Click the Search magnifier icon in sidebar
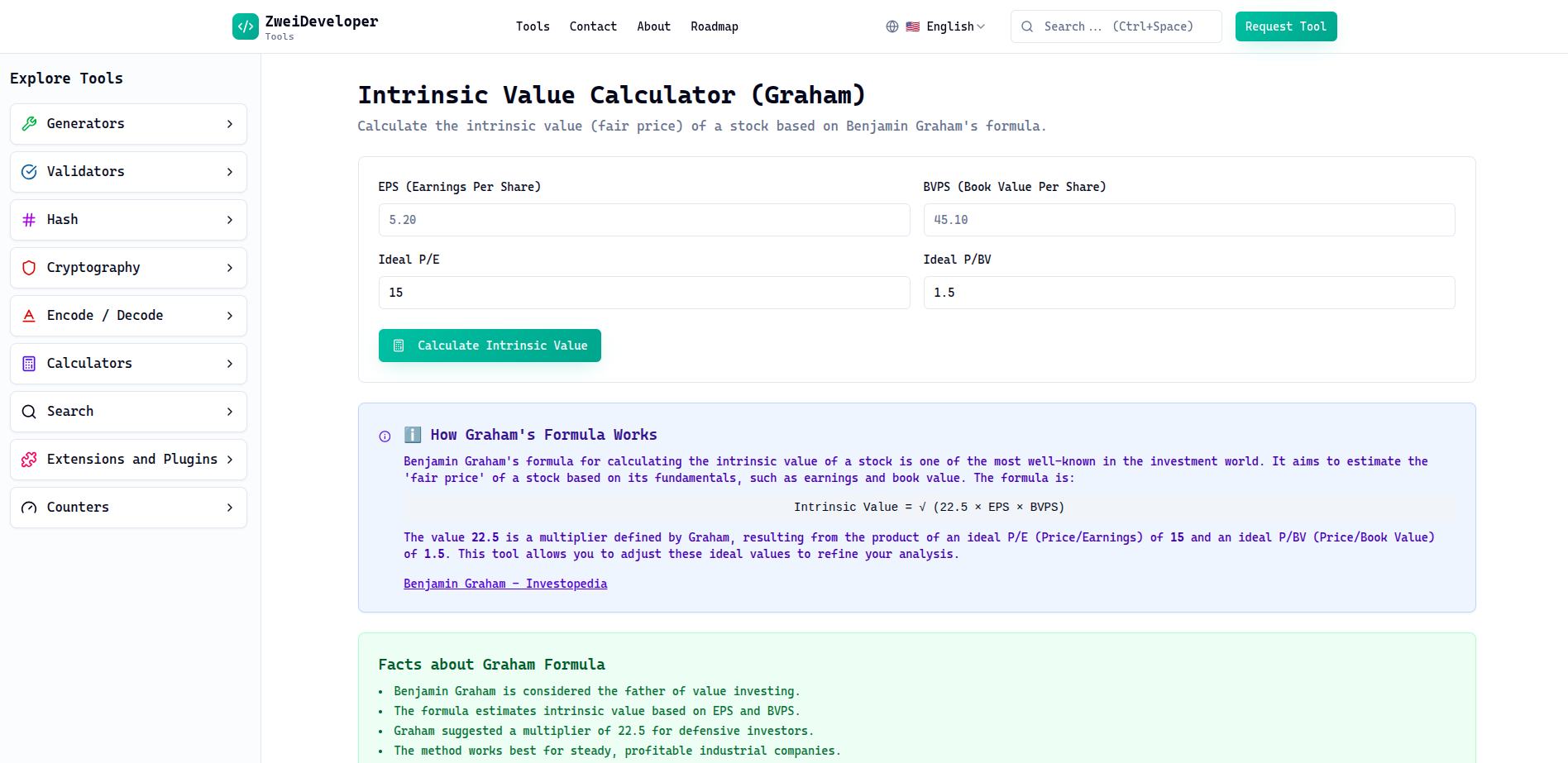1568x763 pixels. 30,411
